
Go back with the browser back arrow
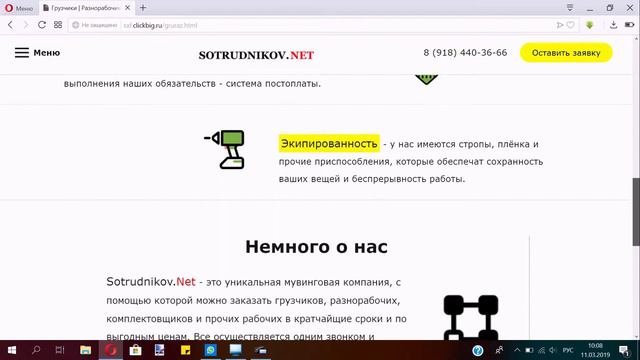tap(11, 25)
